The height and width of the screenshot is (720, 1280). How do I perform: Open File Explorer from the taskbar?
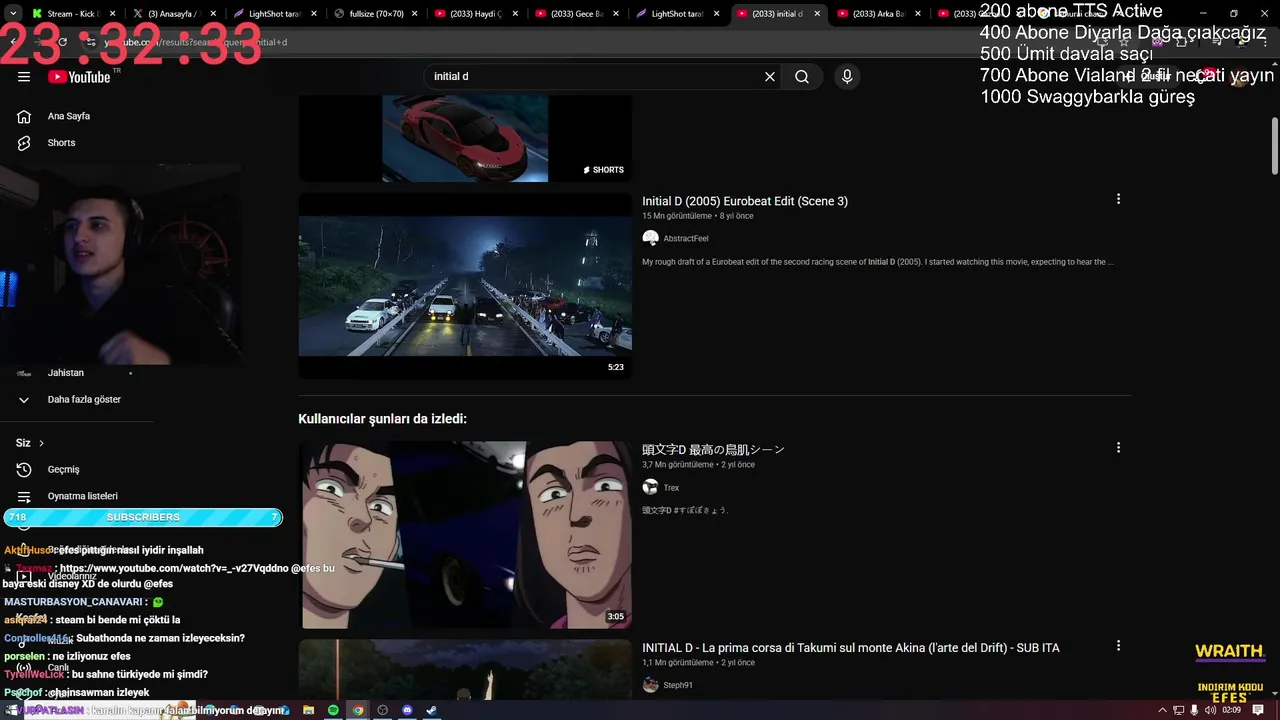click(x=309, y=710)
